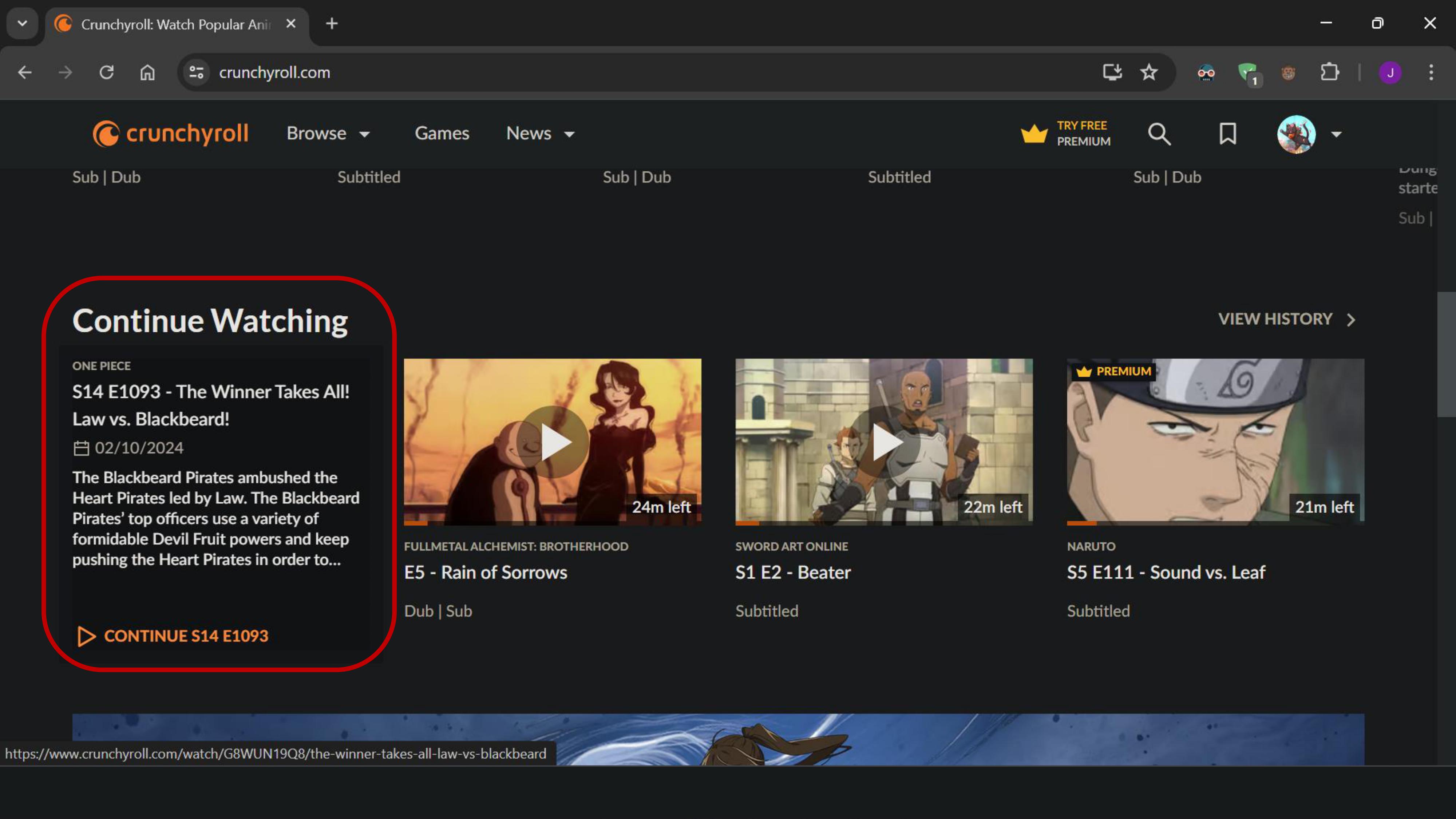1456x819 pixels.
Task: Open the profile avatar dropdown arrow
Action: point(1336,135)
